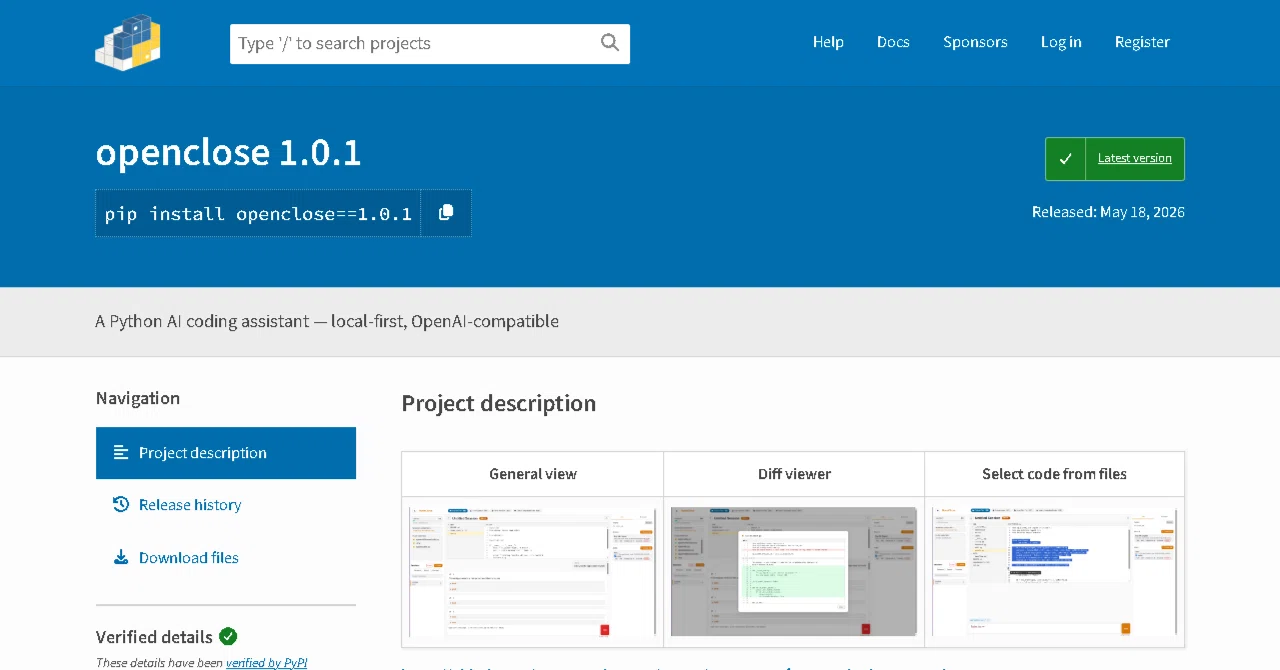This screenshot has height=670, width=1280.
Task: Open the Register page
Action: [x=1142, y=42]
